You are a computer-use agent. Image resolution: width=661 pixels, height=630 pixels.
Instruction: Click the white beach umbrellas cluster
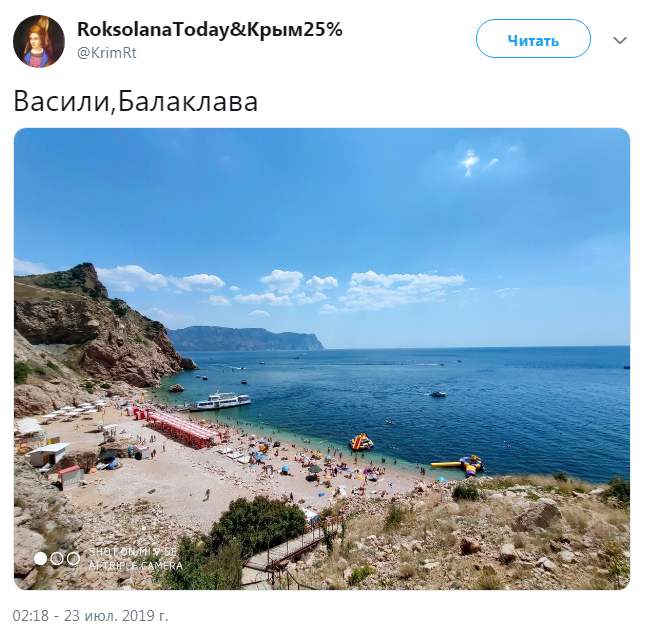[75, 410]
